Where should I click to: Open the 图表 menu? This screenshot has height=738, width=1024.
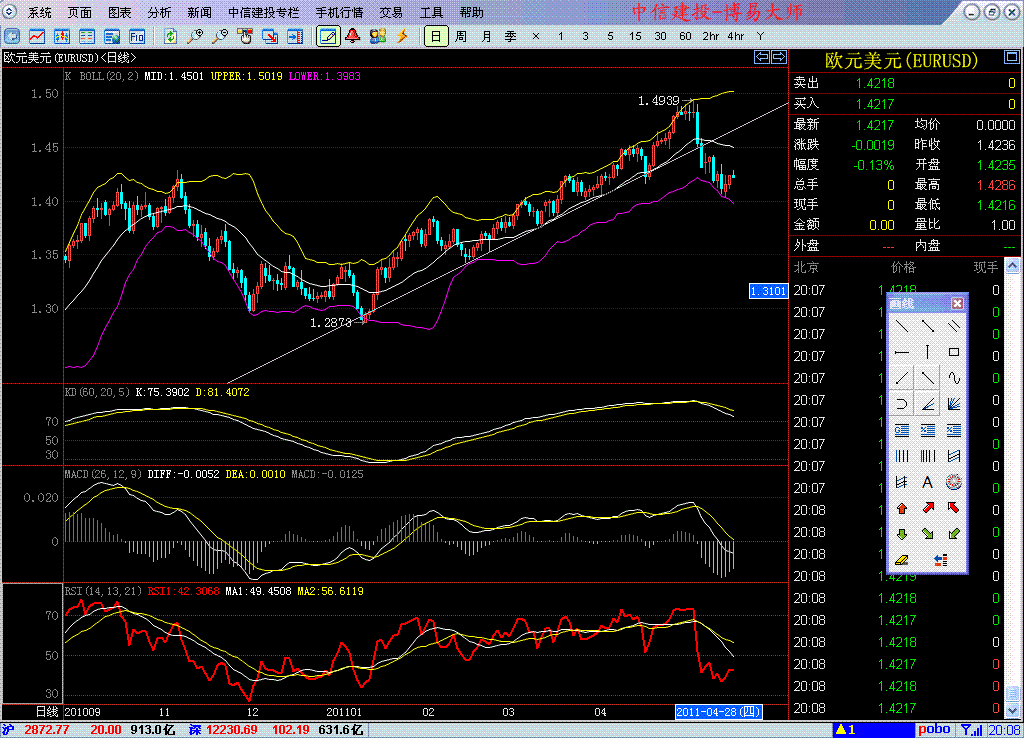120,12
